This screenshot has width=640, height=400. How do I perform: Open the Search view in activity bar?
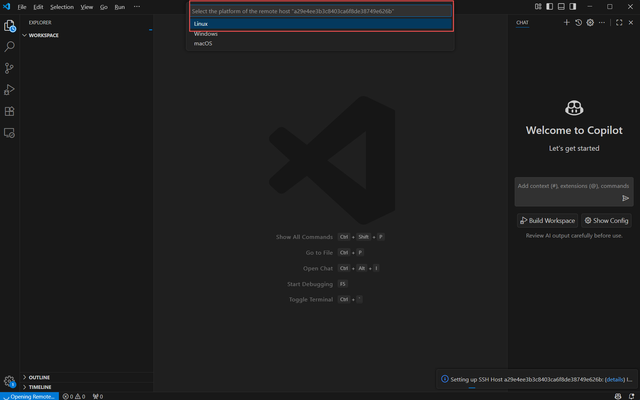click(10, 46)
